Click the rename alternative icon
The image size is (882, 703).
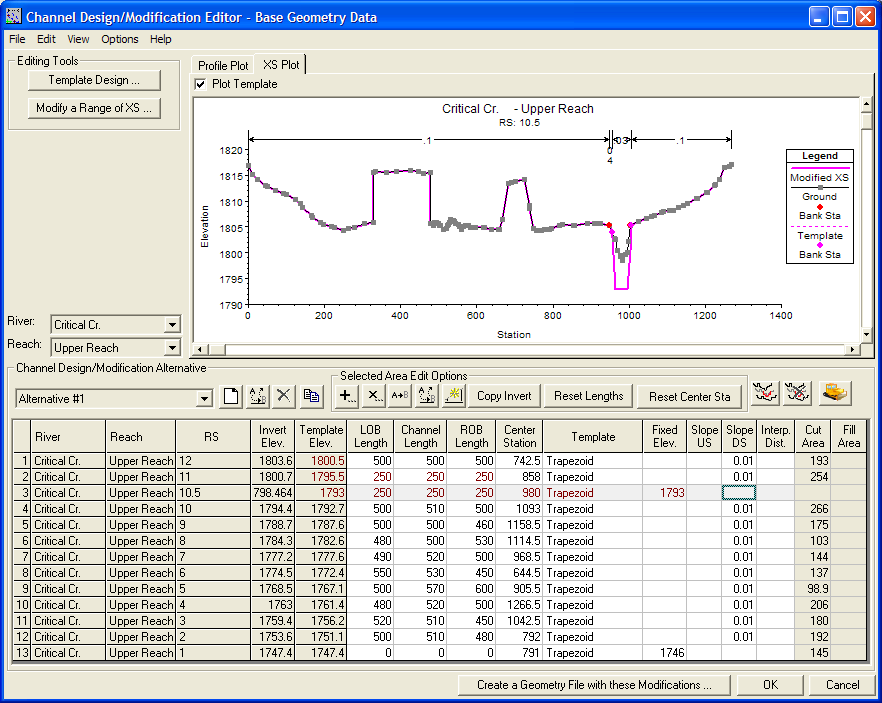click(x=257, y=396)
